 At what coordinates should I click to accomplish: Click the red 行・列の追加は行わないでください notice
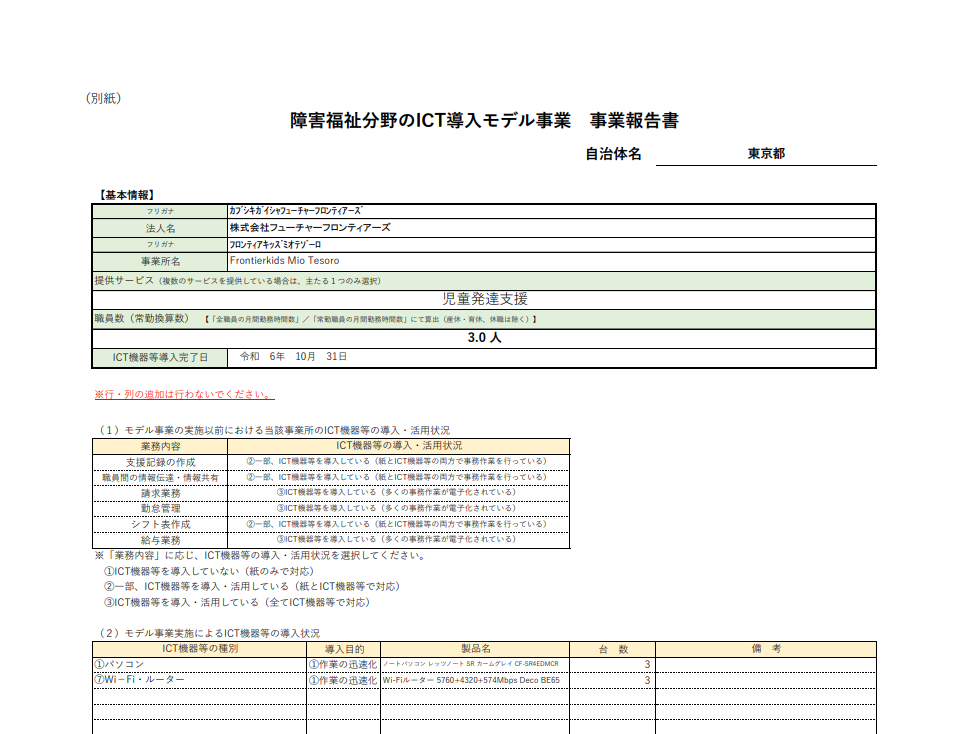[x=184, y=395]
